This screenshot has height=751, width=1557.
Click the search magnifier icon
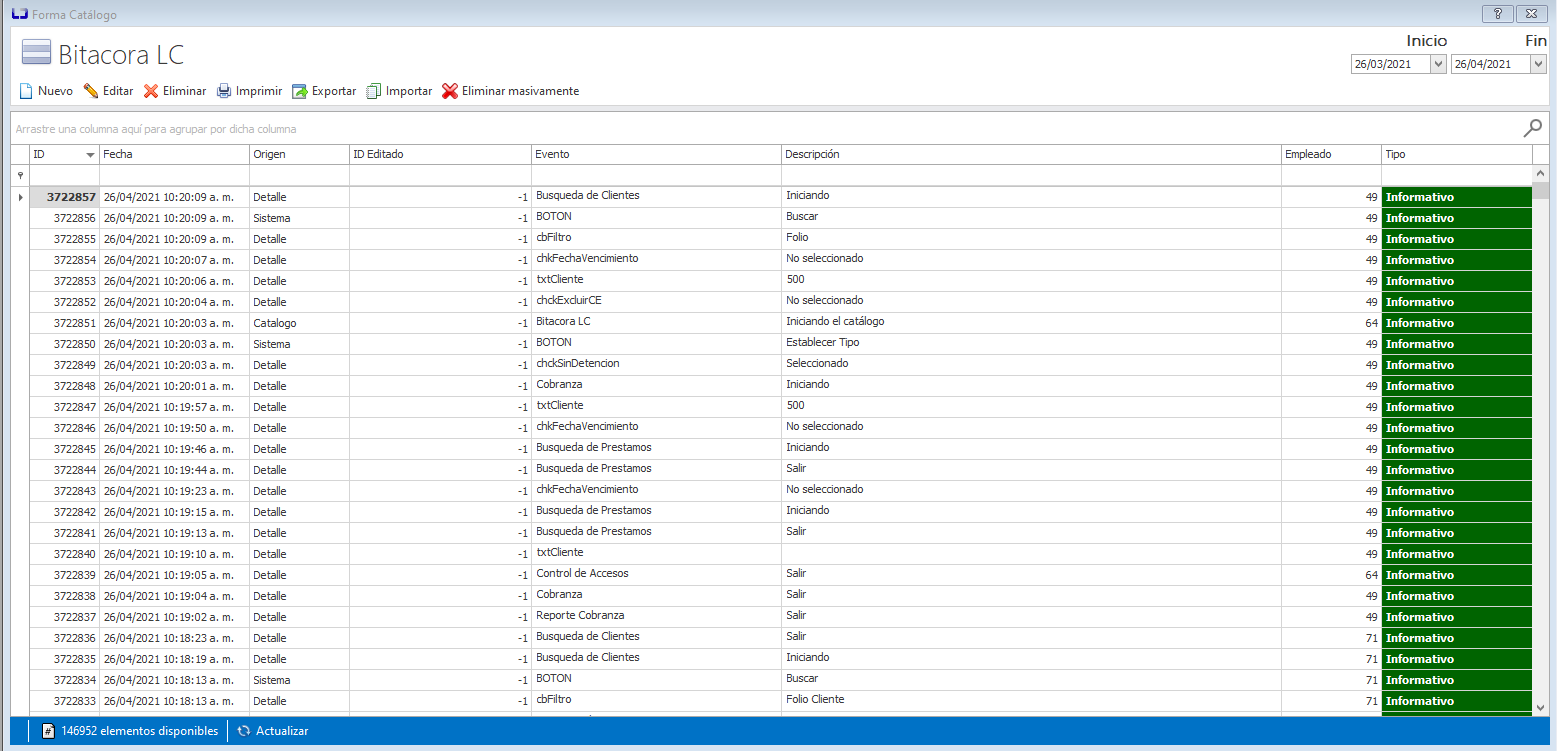(1532, 128)
